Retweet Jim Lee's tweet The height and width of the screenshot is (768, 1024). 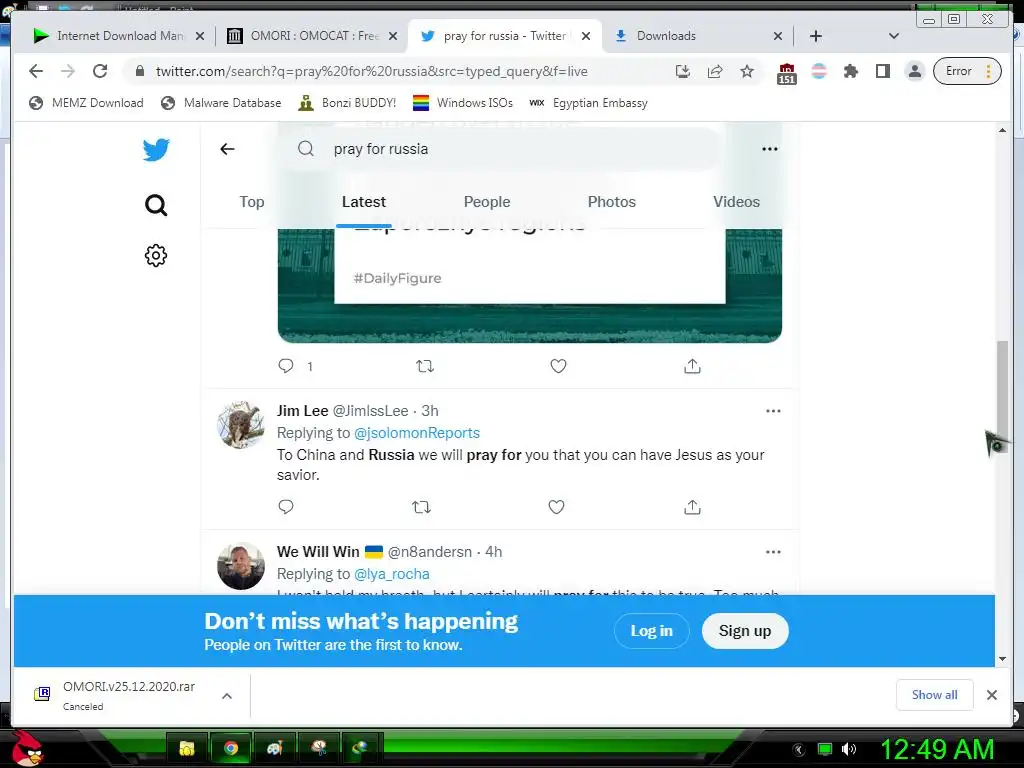tap(421, 507)
